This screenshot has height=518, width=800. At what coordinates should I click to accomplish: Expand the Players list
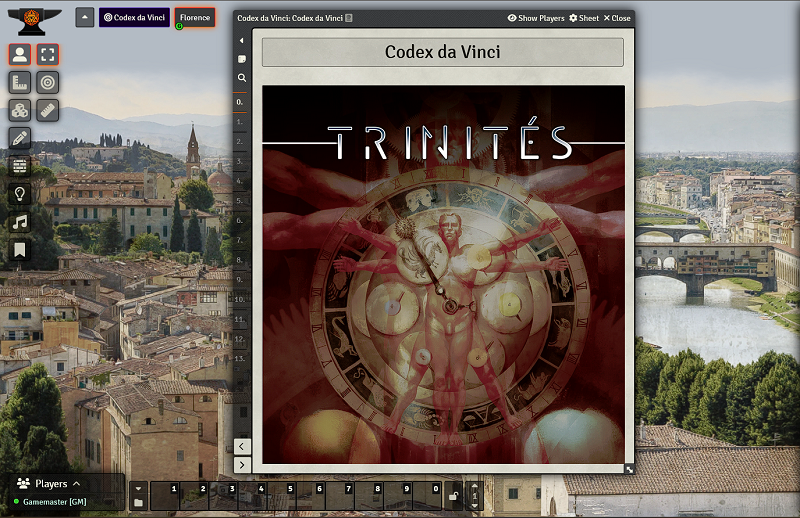(x=76, y=484)
